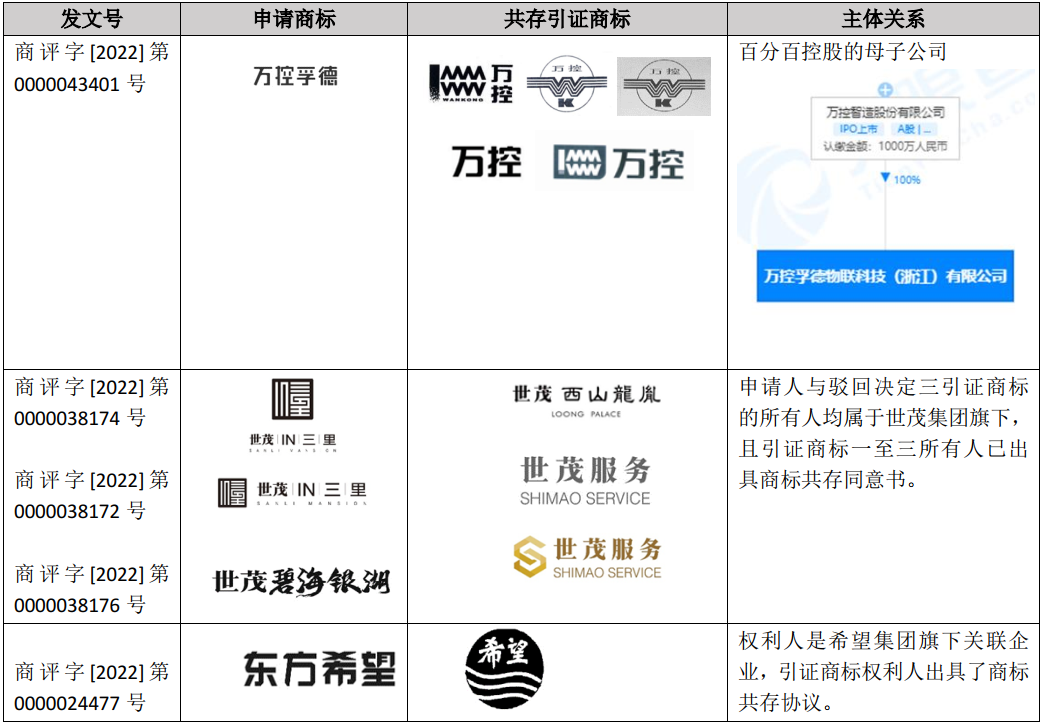Viewport: 1043px width, 724px height.
Task: Click the 共存引证商标 column header
Action: click(567, 18)
